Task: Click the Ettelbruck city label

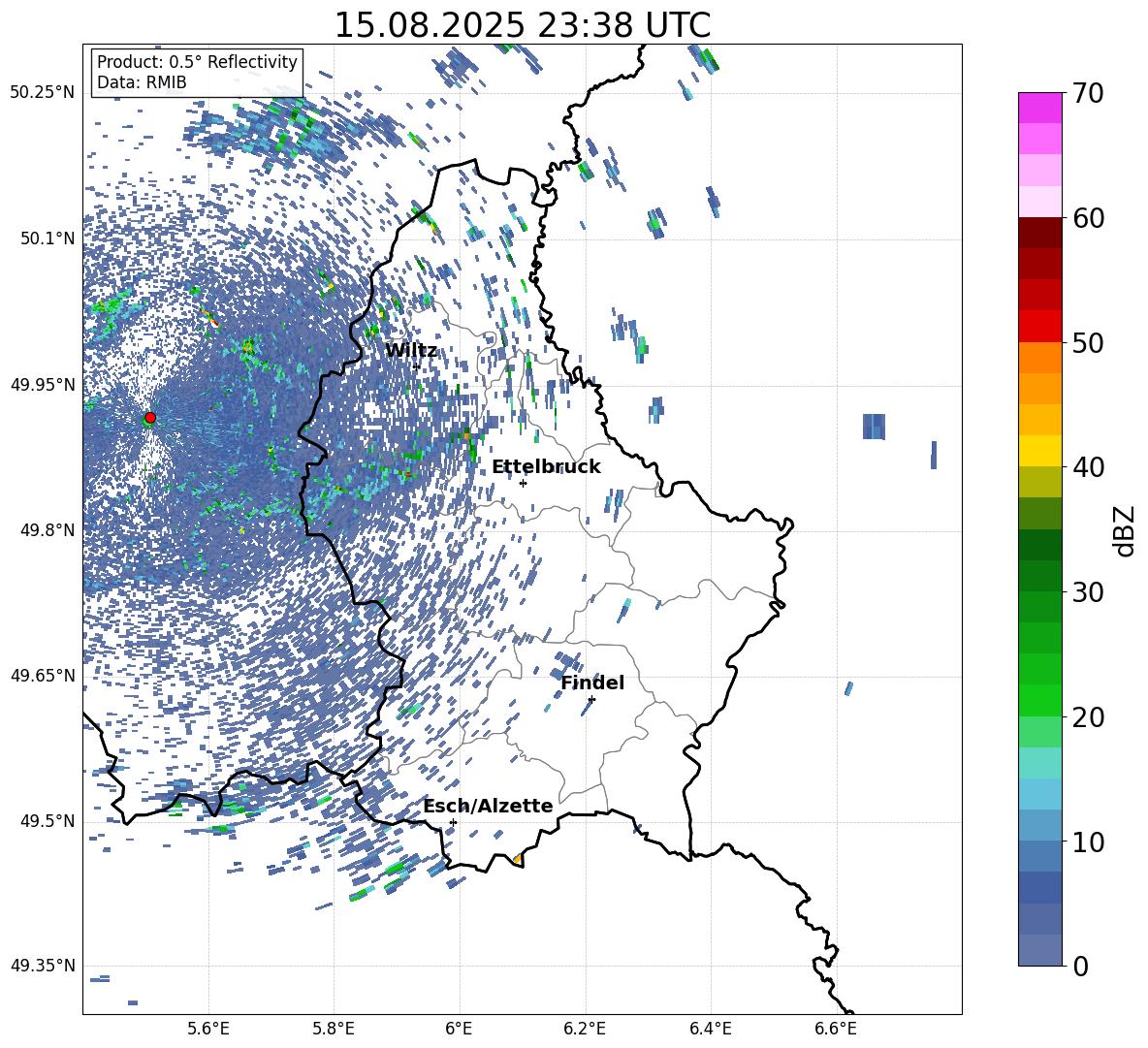Action: pyautogui.click(x=546, y=467)
